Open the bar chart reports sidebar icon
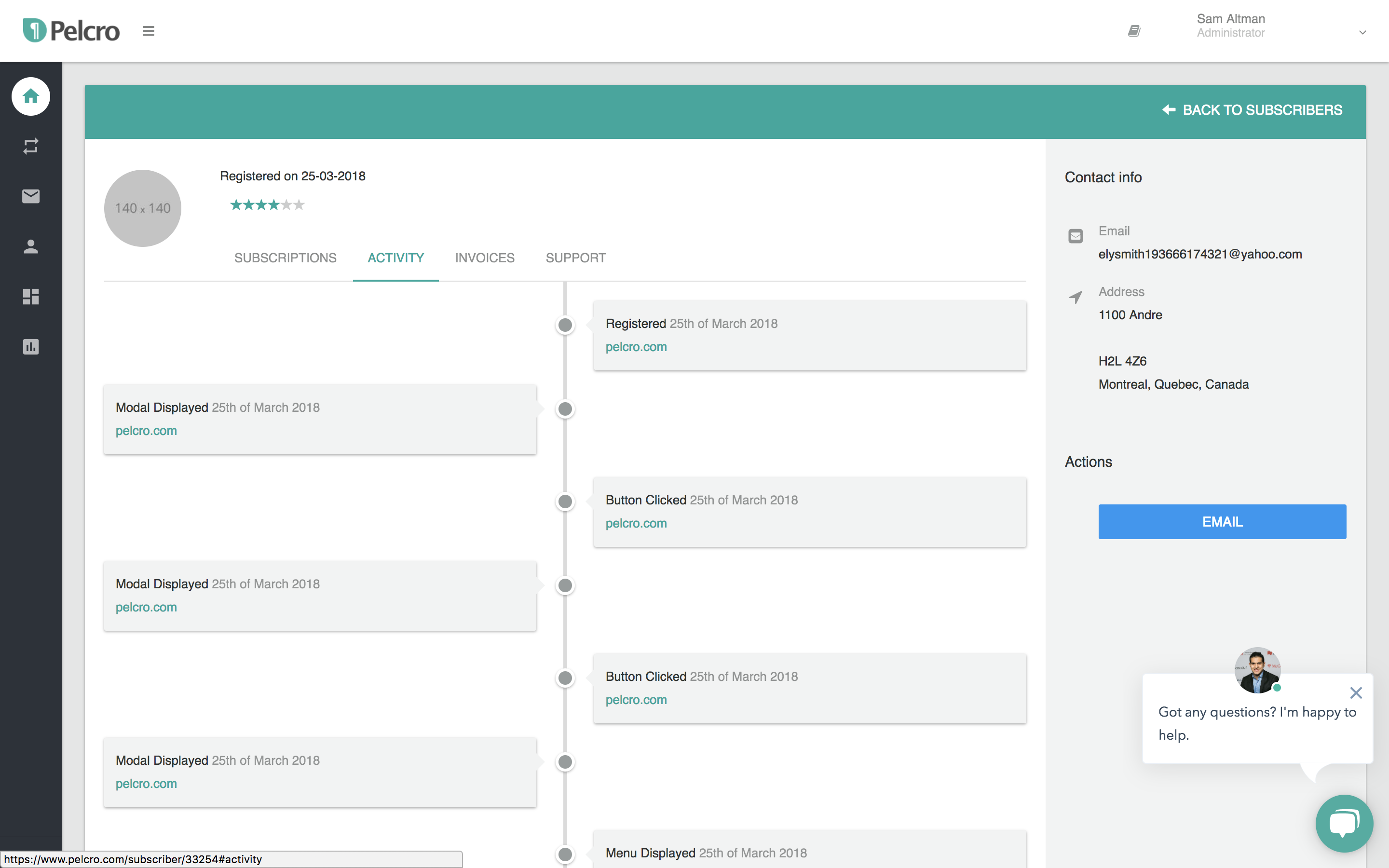1389x868 pixels. (x=31, y=346)
